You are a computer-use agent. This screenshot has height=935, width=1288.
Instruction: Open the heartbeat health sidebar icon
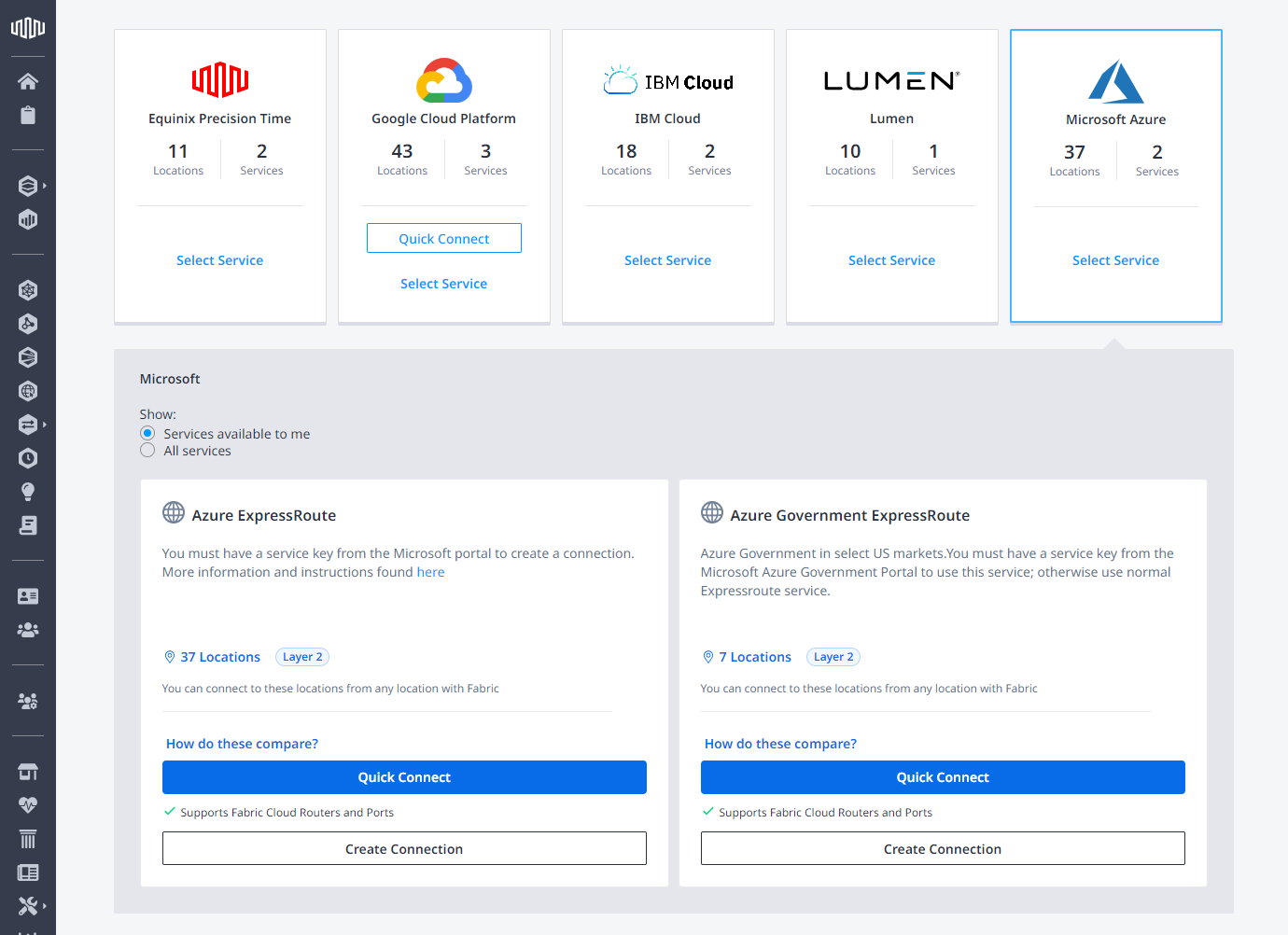(x=28, y=805)
